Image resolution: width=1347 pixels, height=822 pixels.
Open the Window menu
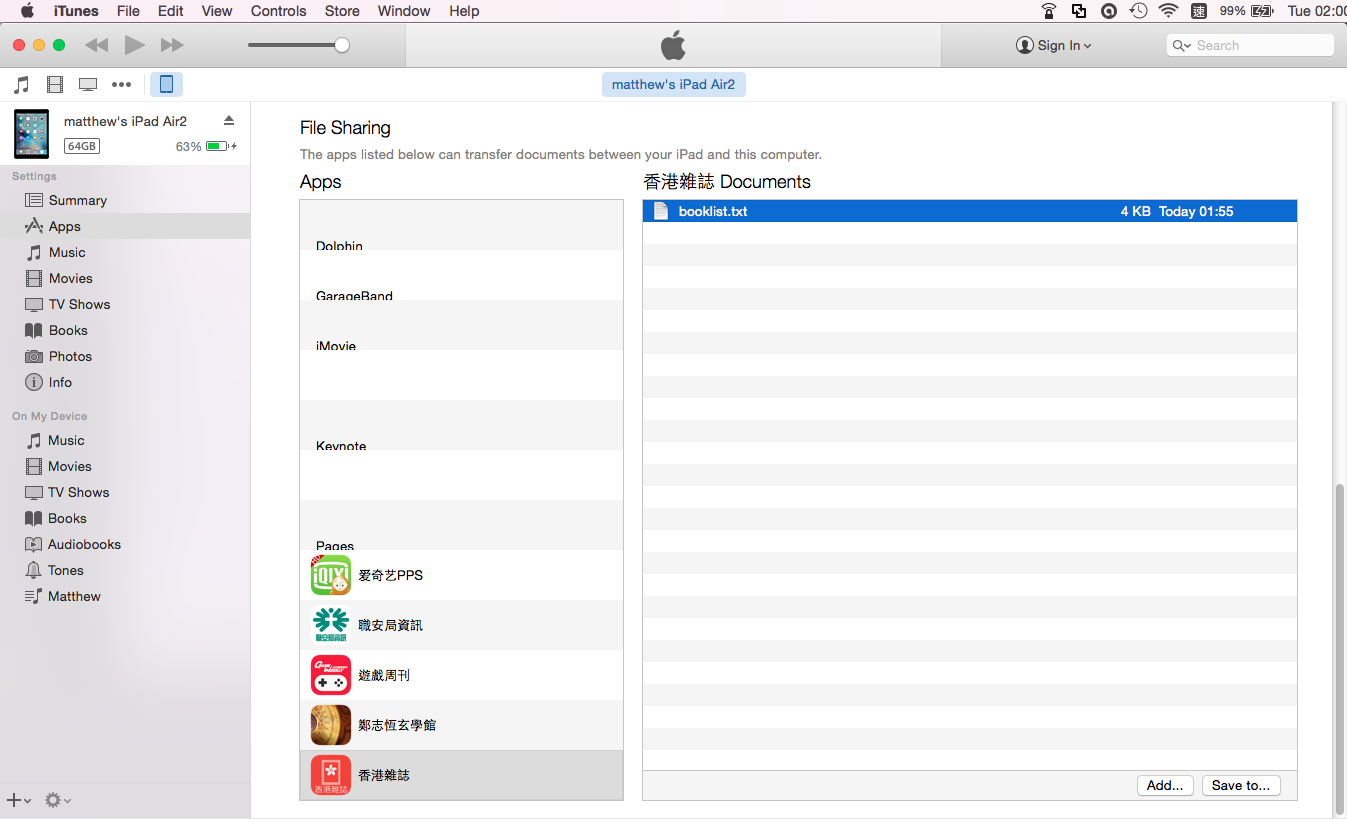point(404,11)
